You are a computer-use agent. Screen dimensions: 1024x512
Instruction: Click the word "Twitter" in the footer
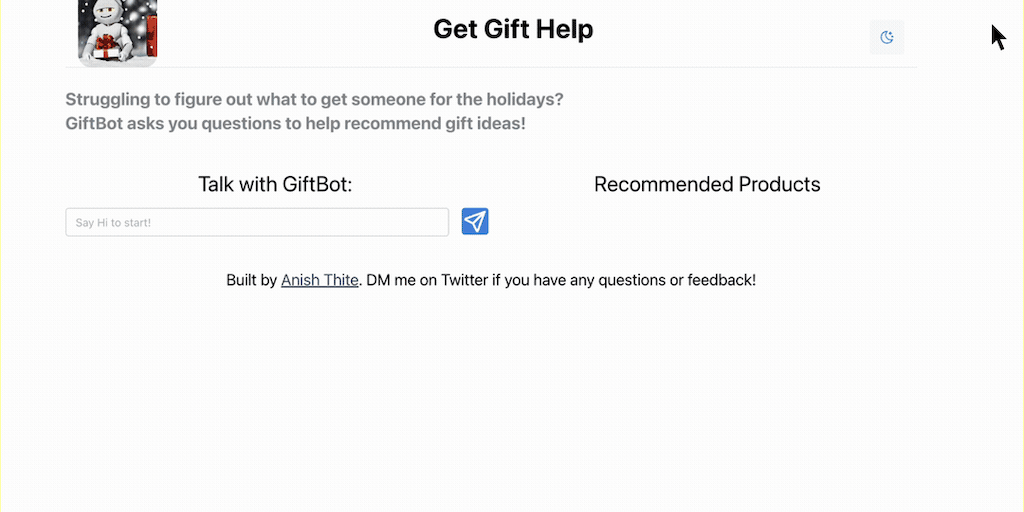click(x=464, y=280)
